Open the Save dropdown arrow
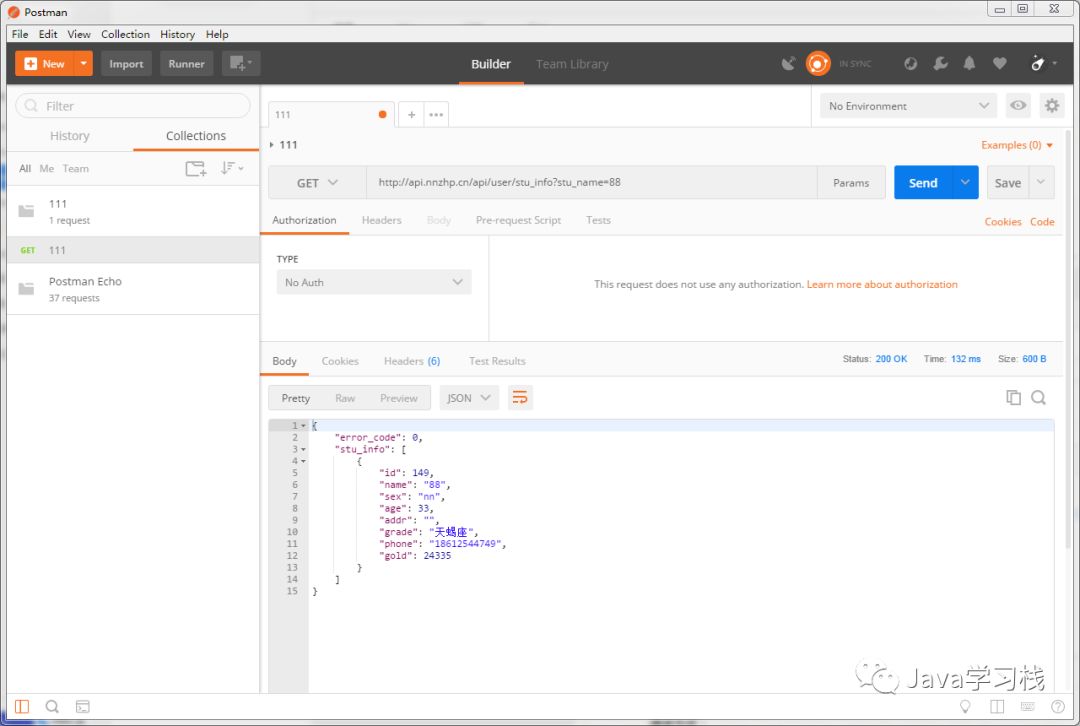This screenshot has width=1080, height=726. pos(1041,183)
